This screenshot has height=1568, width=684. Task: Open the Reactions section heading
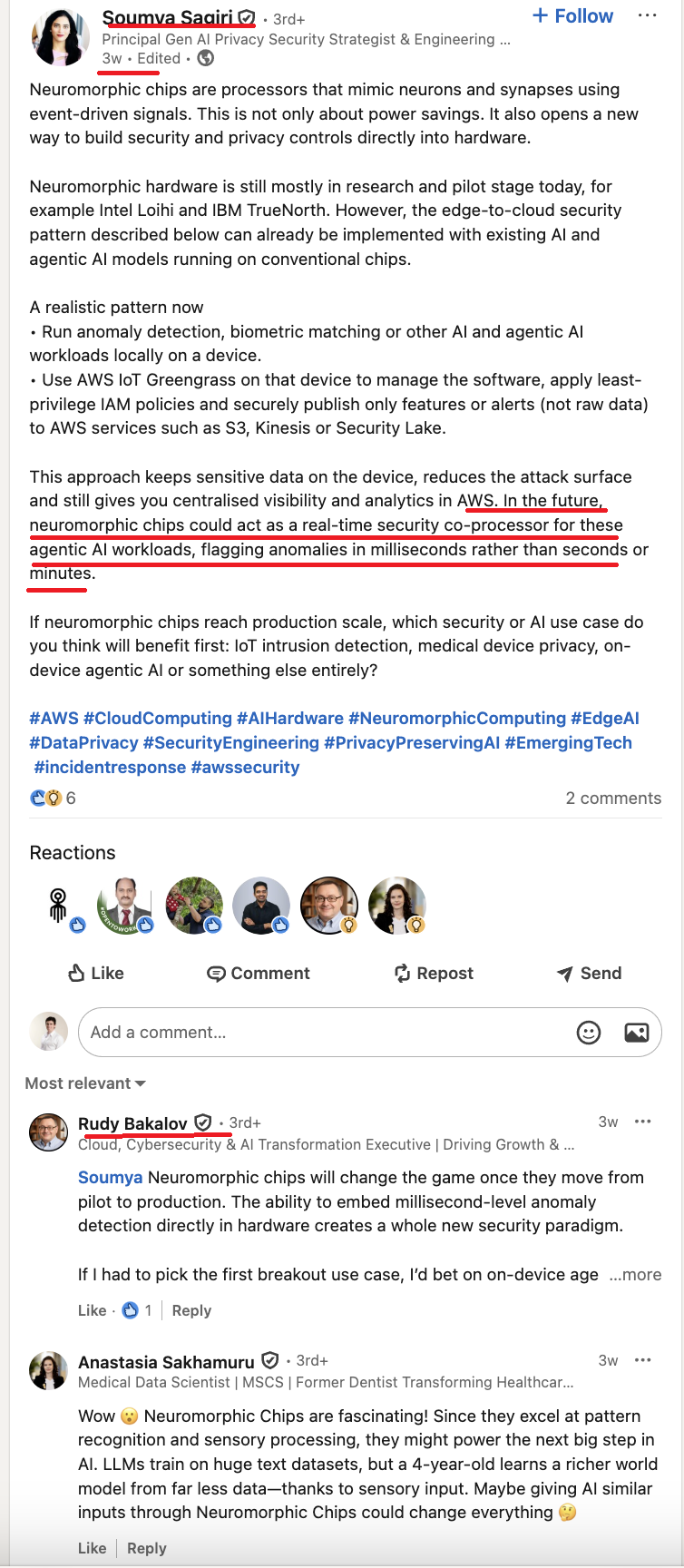click(x=72, y=853)
